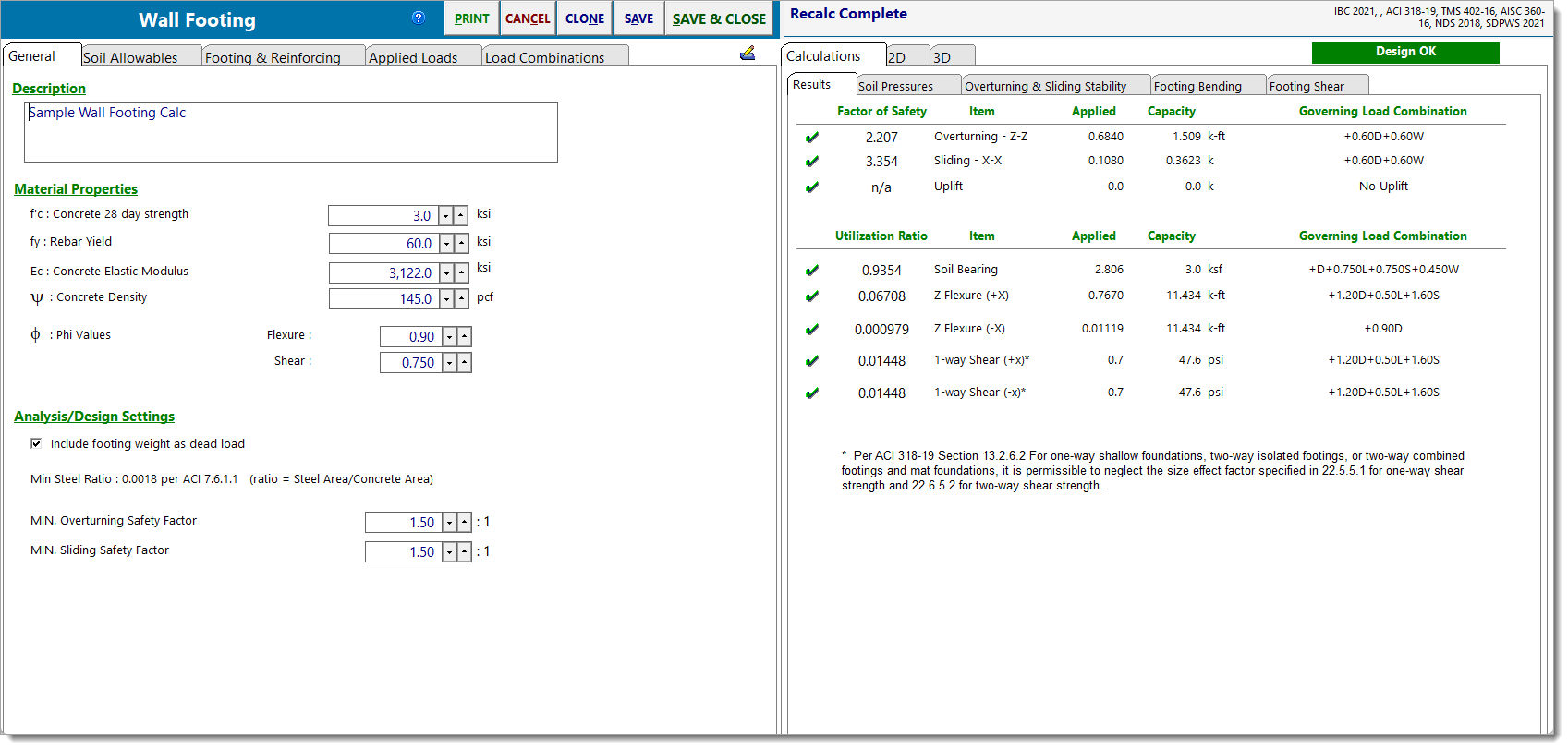
Task: Increase the MIN. Sliding Safety Factor
Action: 464,552
